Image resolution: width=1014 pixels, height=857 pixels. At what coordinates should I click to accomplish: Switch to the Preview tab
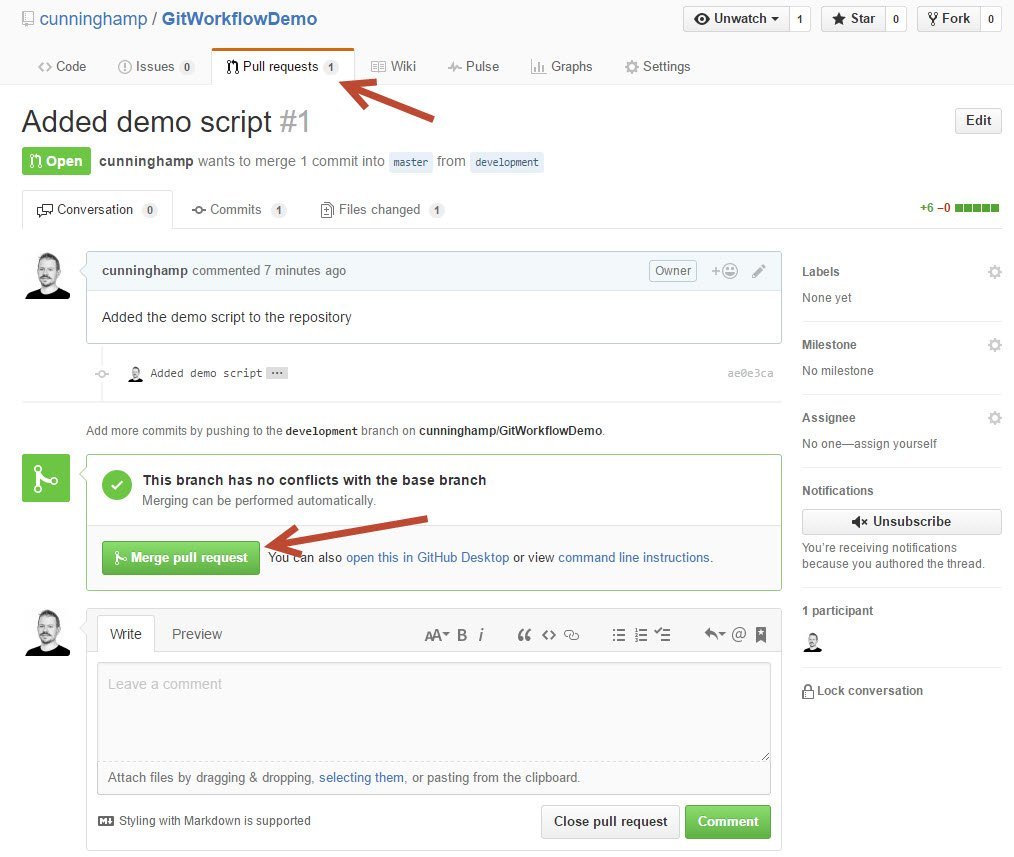(x=197, y=634)
